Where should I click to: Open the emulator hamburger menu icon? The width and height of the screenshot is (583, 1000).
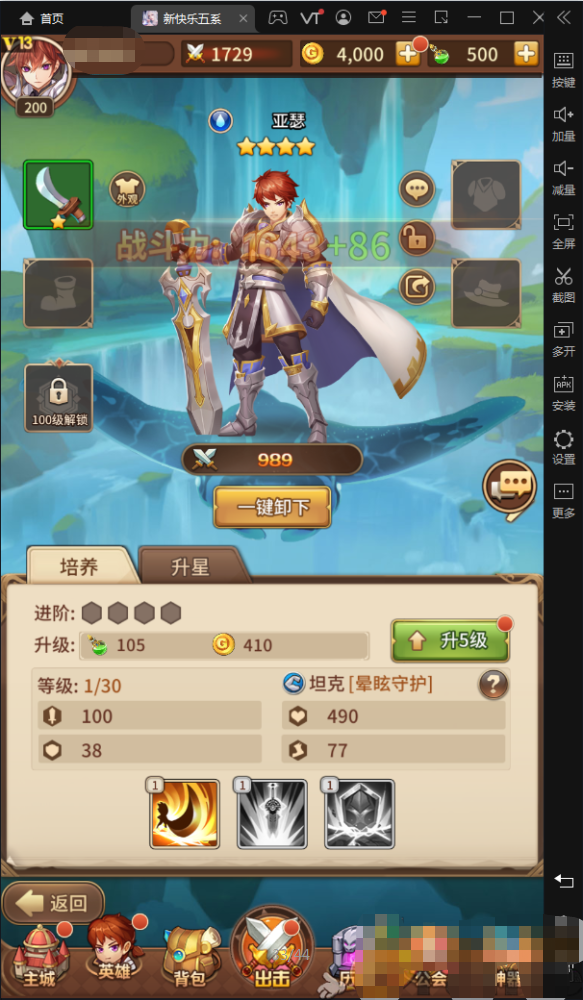[x=408, y=18]
